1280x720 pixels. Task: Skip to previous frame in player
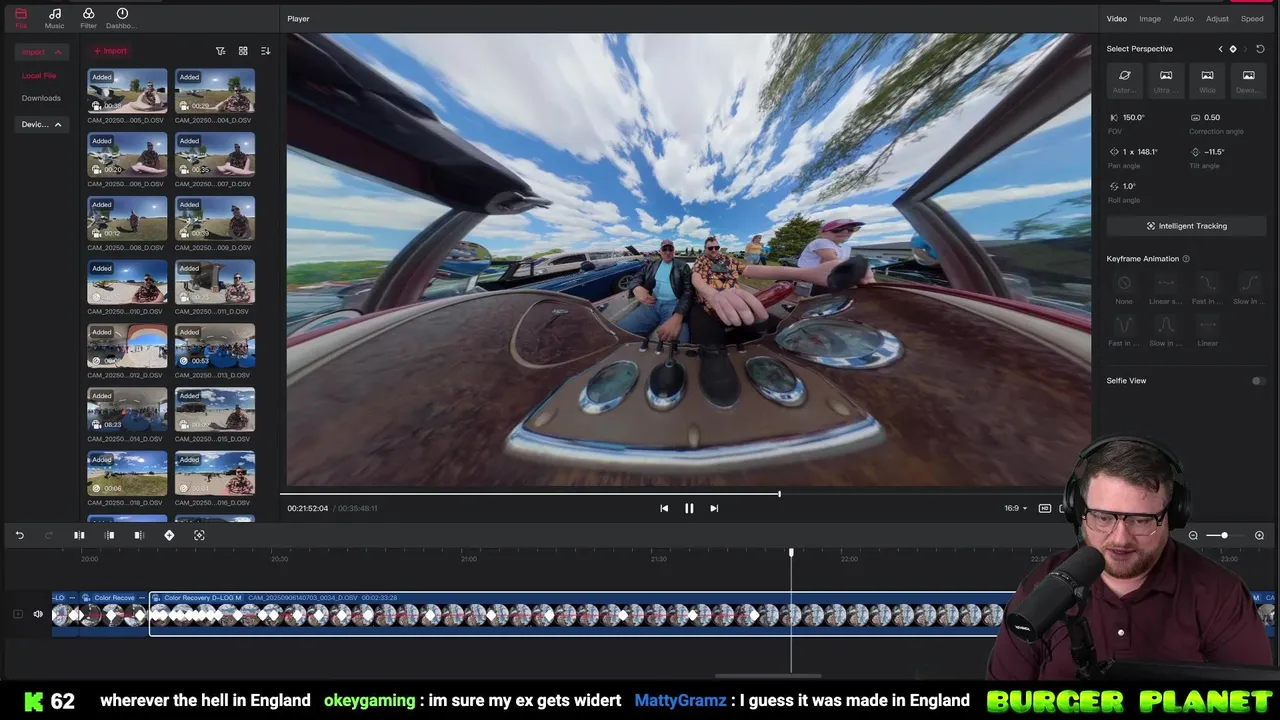(664, 508)
